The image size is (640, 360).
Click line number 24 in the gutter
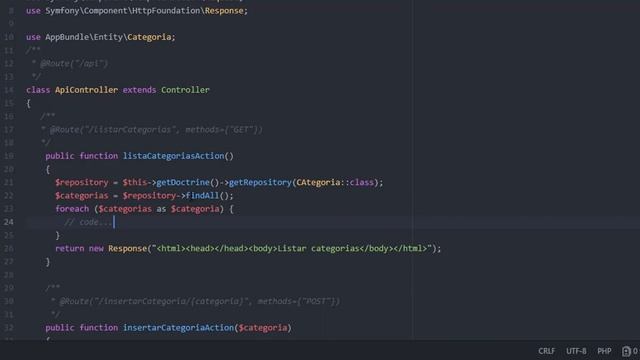[9, 222]
